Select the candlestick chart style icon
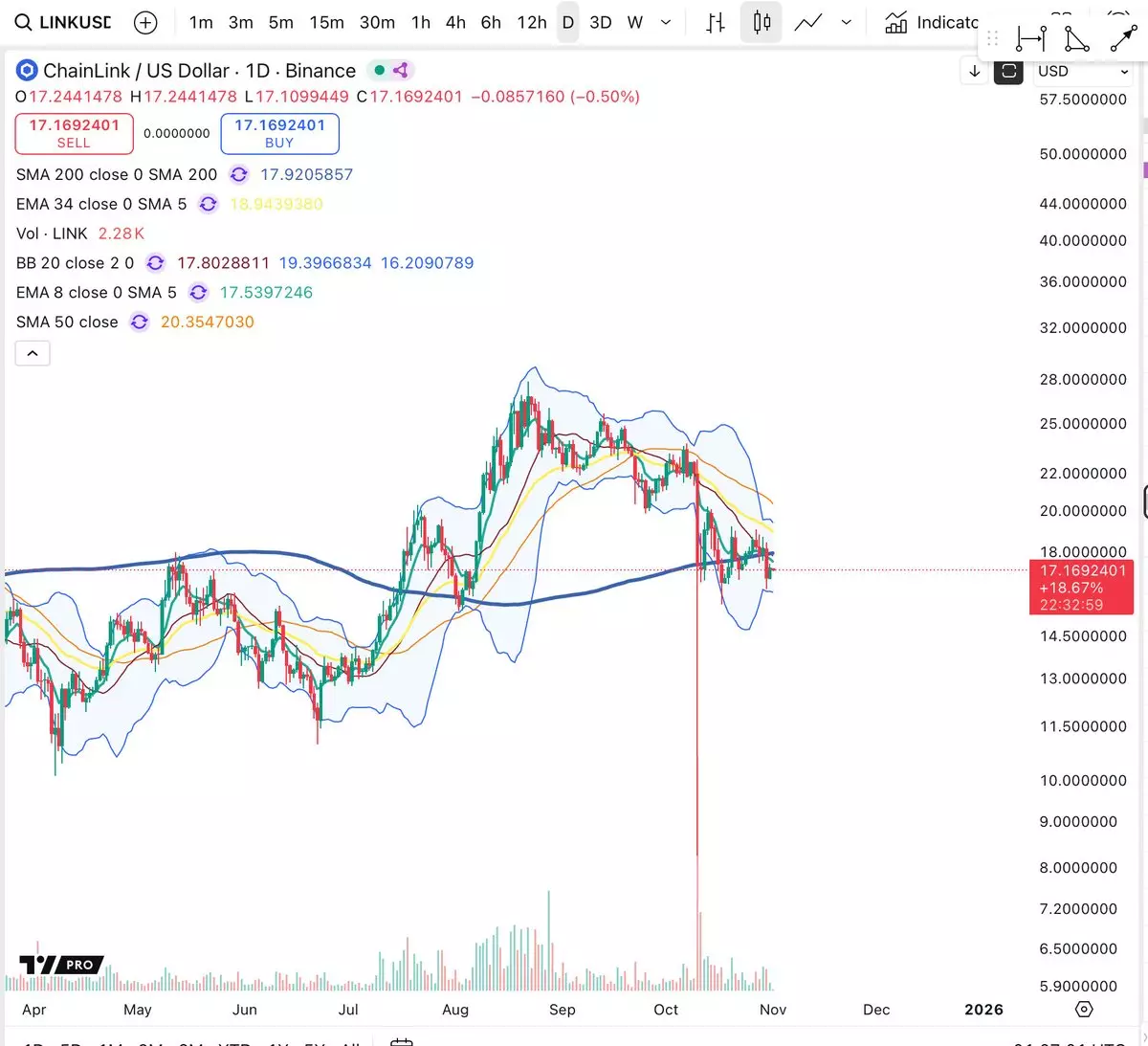 [762, 23]
